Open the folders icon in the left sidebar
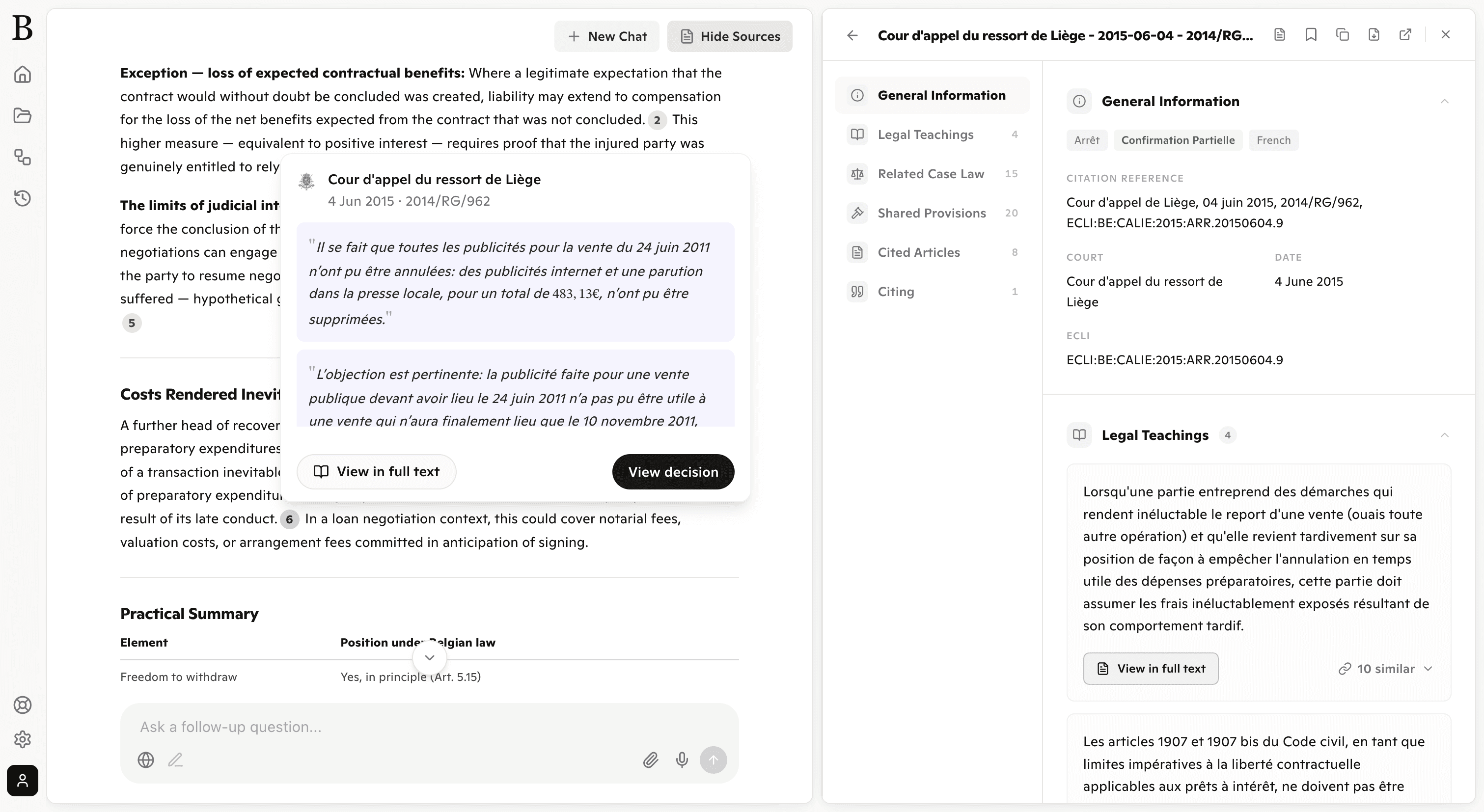This screenshot has height=812, width=1484. click(x=23, y=116)
